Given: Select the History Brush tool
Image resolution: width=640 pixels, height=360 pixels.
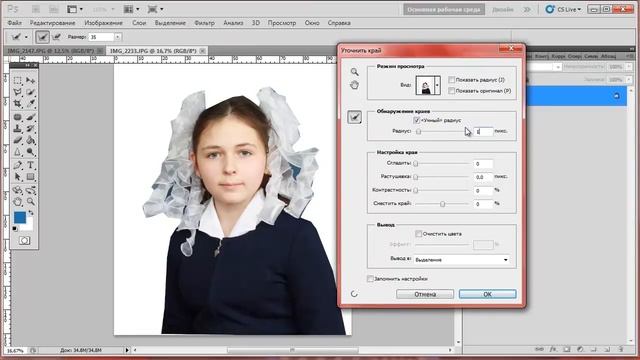Looking at the screenshot, I should [31, 129].
